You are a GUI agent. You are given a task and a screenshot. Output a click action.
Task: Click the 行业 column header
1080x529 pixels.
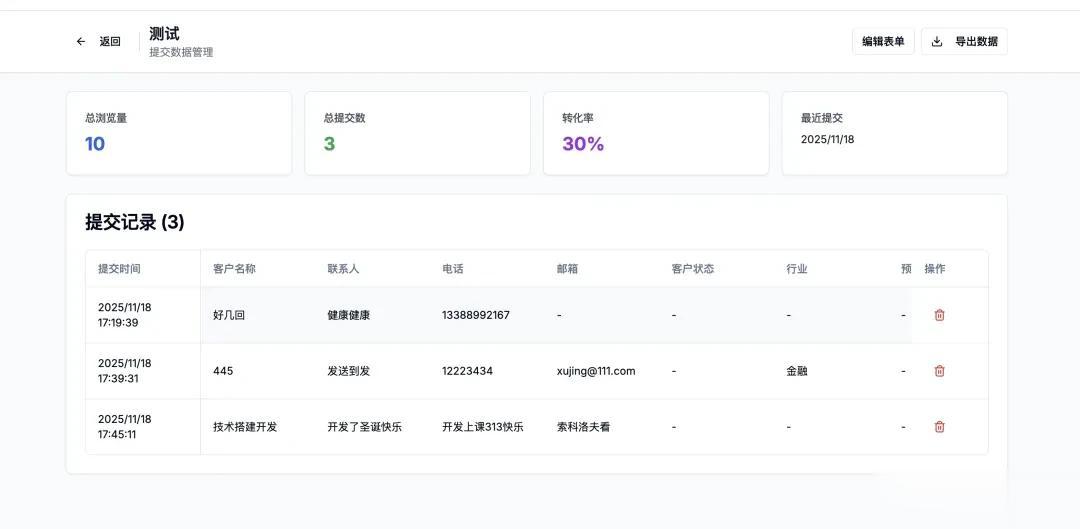pyautogui.click(x=796, y=269)
